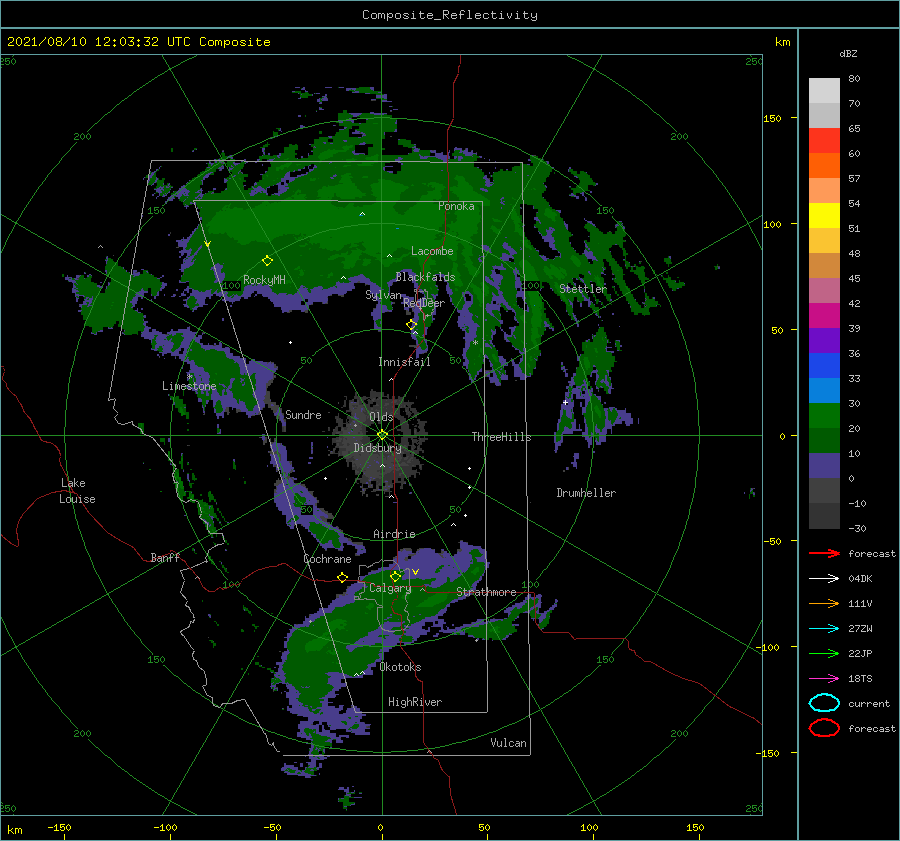
Task: Click the Ponoka map label
Action: (456, 206)
